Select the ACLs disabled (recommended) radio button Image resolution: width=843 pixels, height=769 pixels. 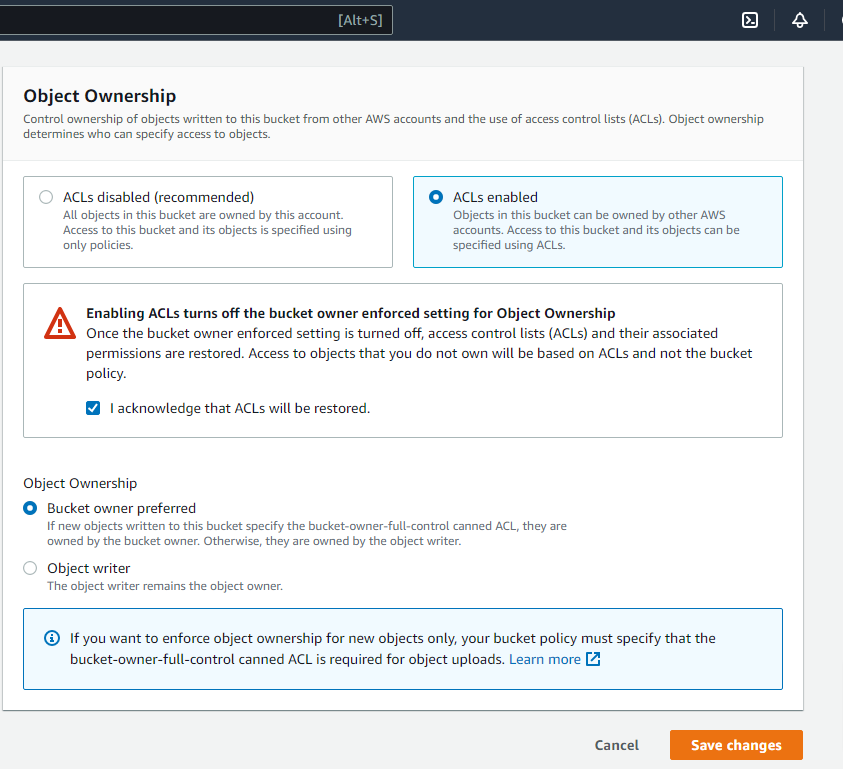[46, 197]
